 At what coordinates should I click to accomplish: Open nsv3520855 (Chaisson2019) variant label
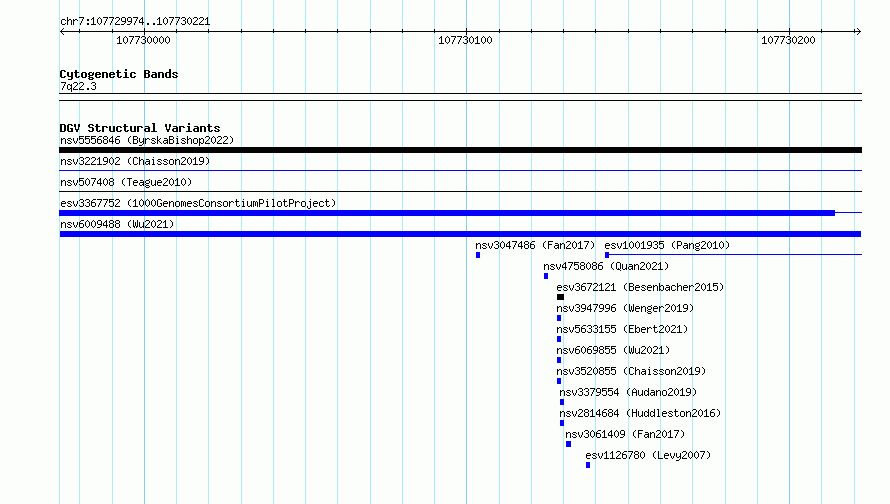[x=631, y=371]
